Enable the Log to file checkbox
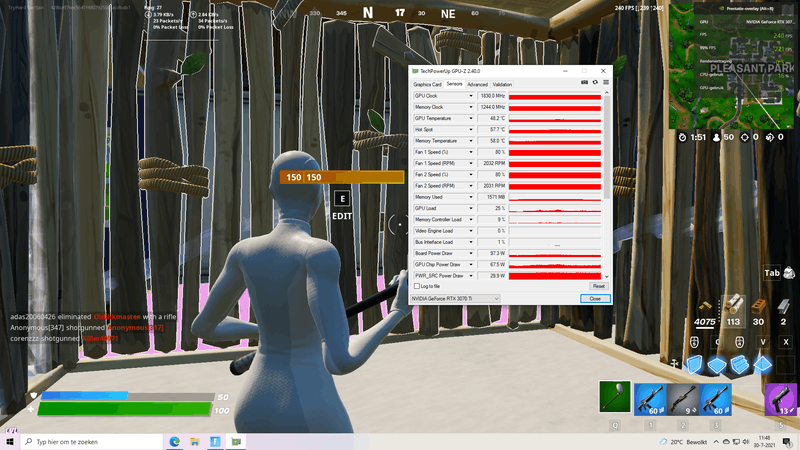800x450 pixels. [417, 286]
